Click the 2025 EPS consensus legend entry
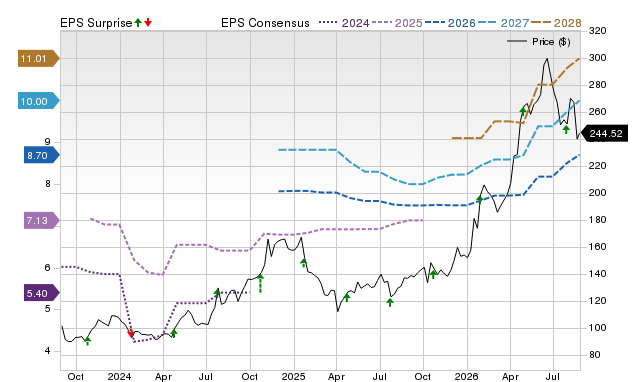Screen dimensions: 640x382 397,23
